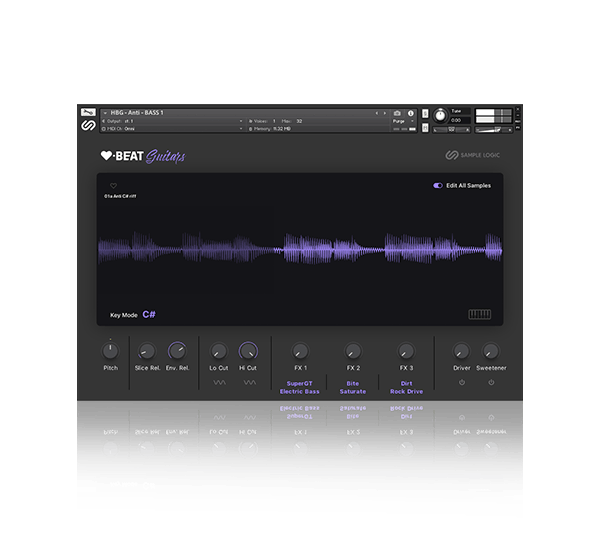Viewport: 600px width, 543px height.
Task: Toggle the Driver power button
Action: [462, 382]
